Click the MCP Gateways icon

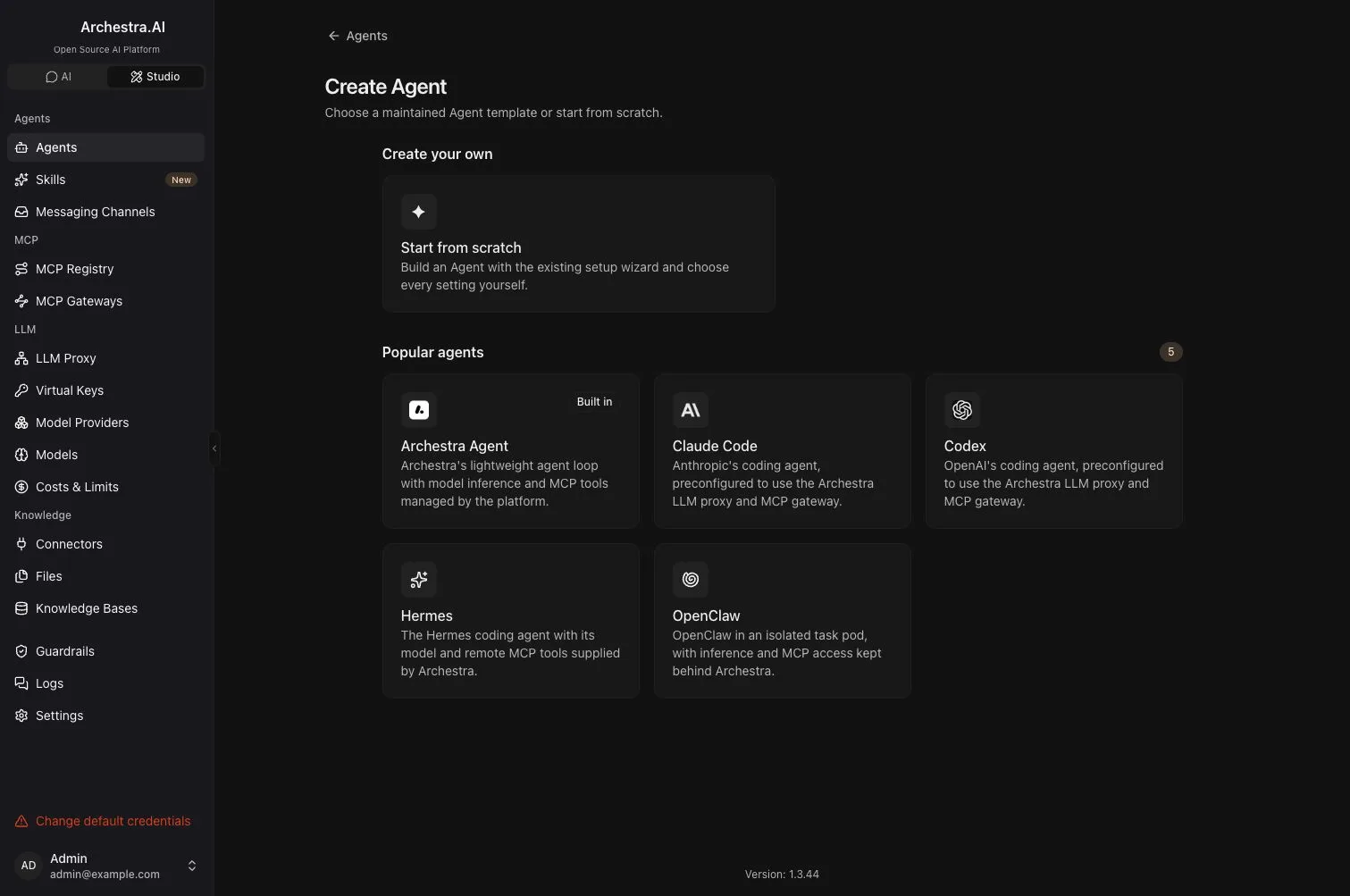pyautogui.click(x=21, y=301)
